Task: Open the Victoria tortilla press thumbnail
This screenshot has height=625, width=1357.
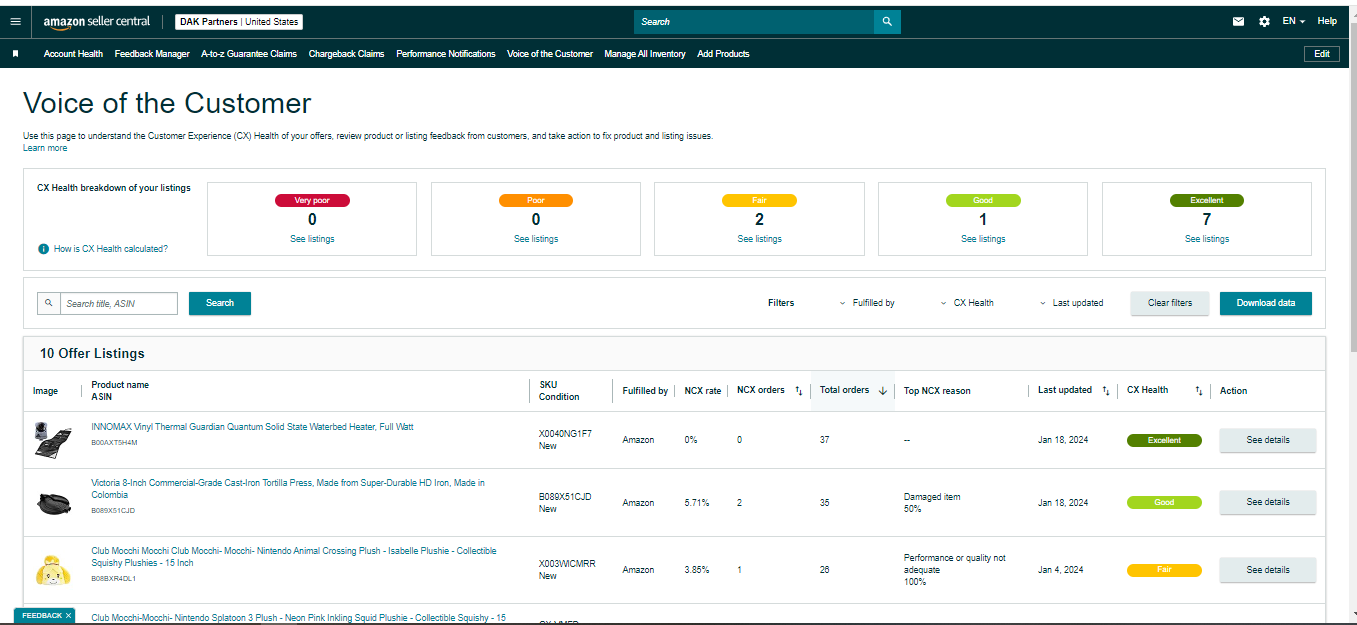Action: (x=52, y=502)
